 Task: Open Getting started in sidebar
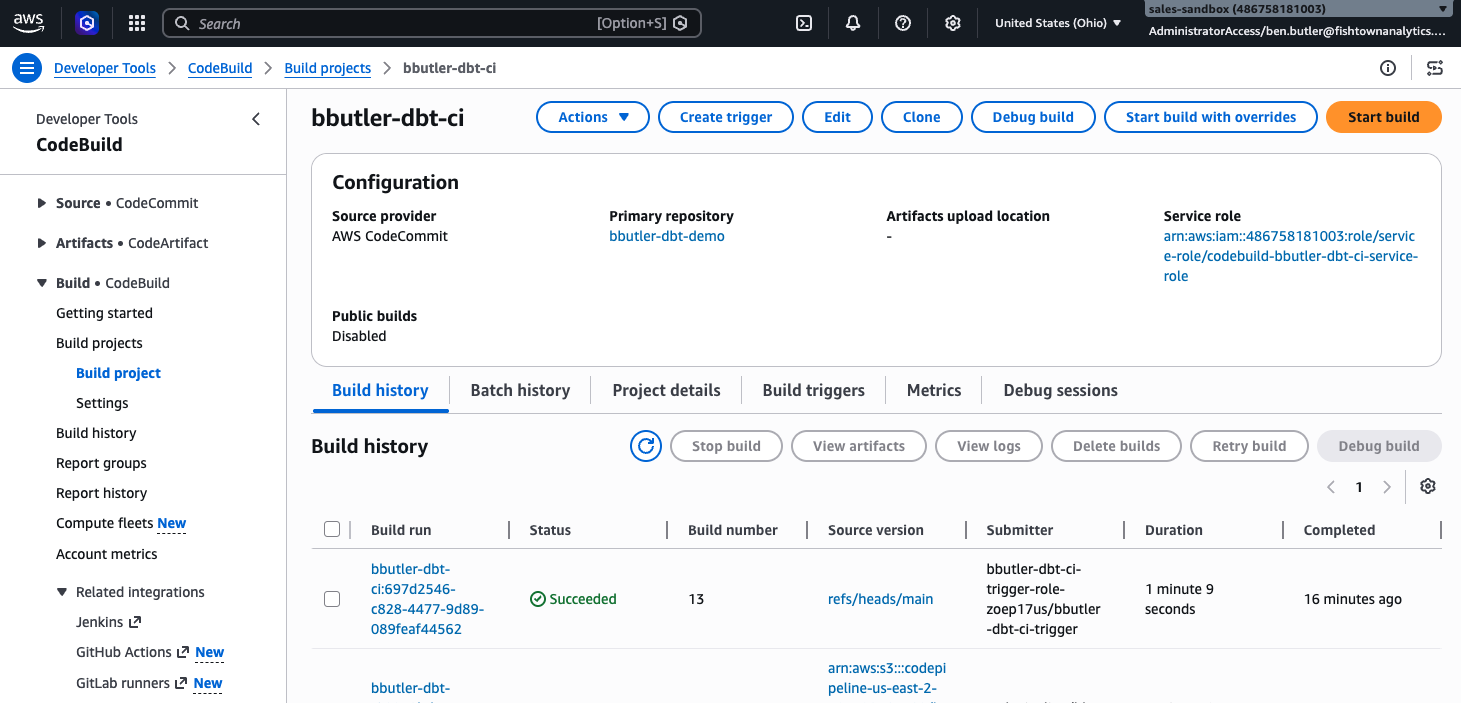pos(104,313)
